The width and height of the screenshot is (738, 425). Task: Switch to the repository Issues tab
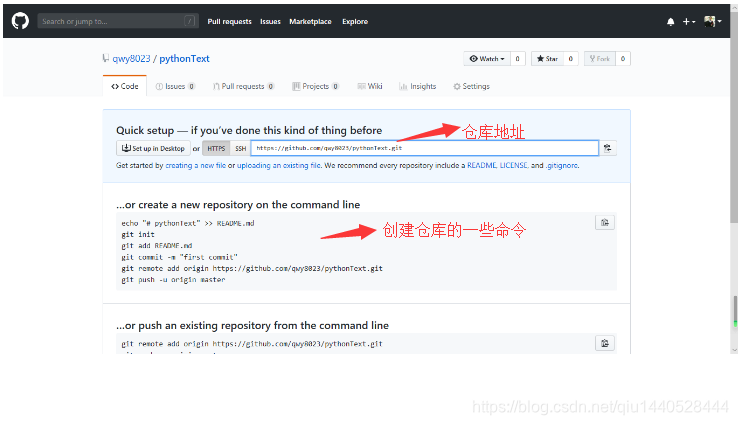point(175,86)
